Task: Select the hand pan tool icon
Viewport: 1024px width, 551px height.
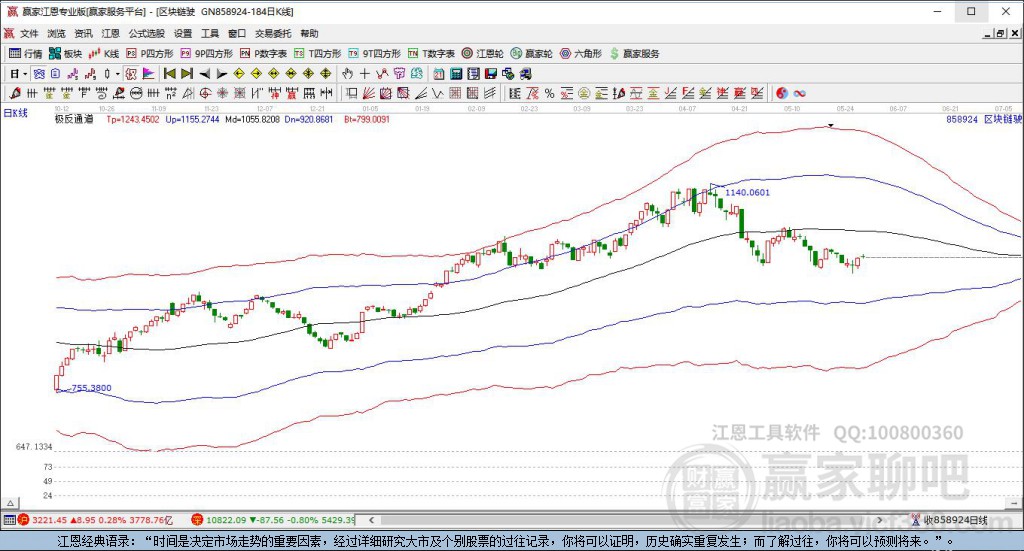Action: click(x=348, y=74)
